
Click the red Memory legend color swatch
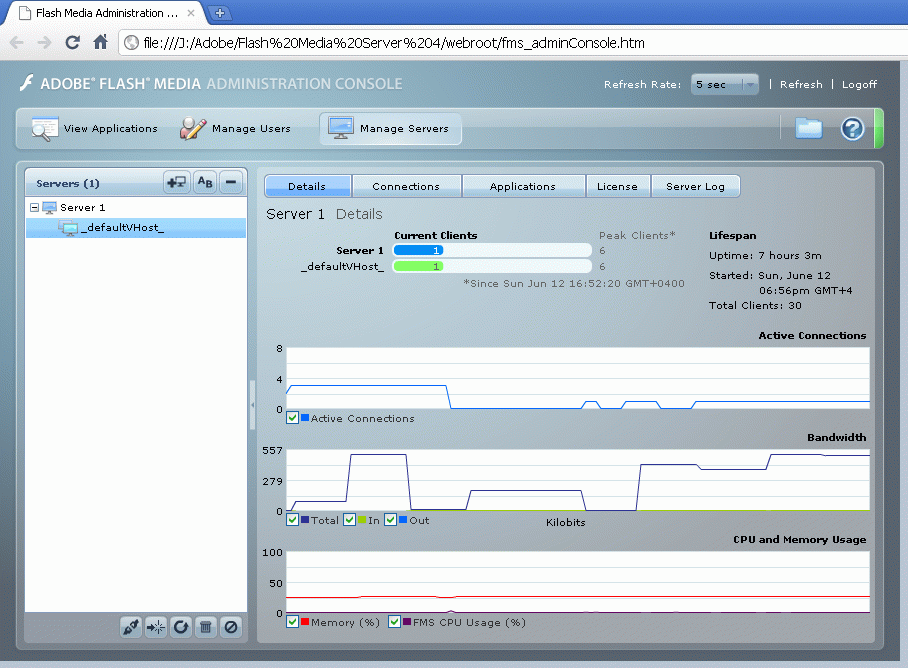[305, 621]
